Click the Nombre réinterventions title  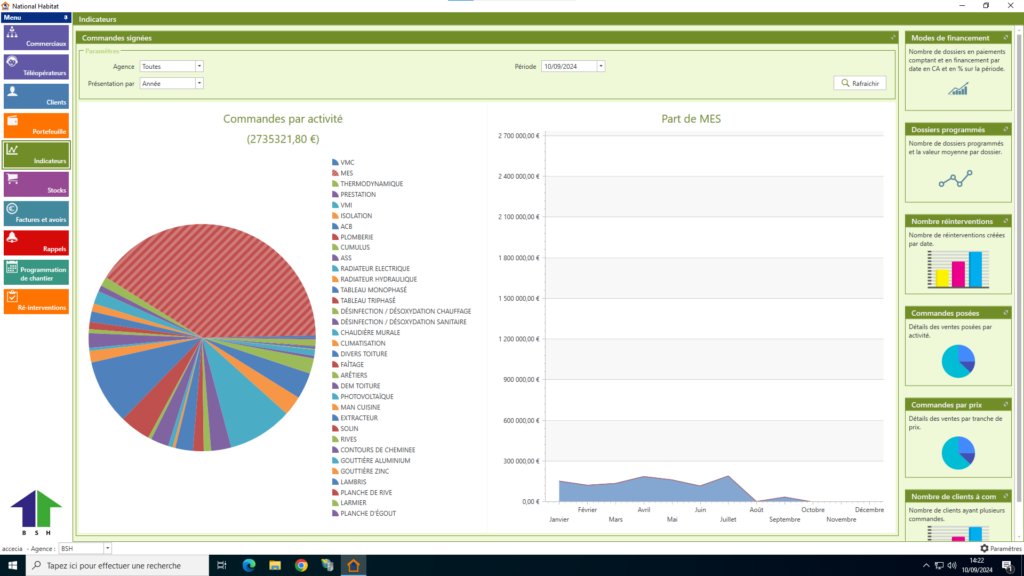952,221
